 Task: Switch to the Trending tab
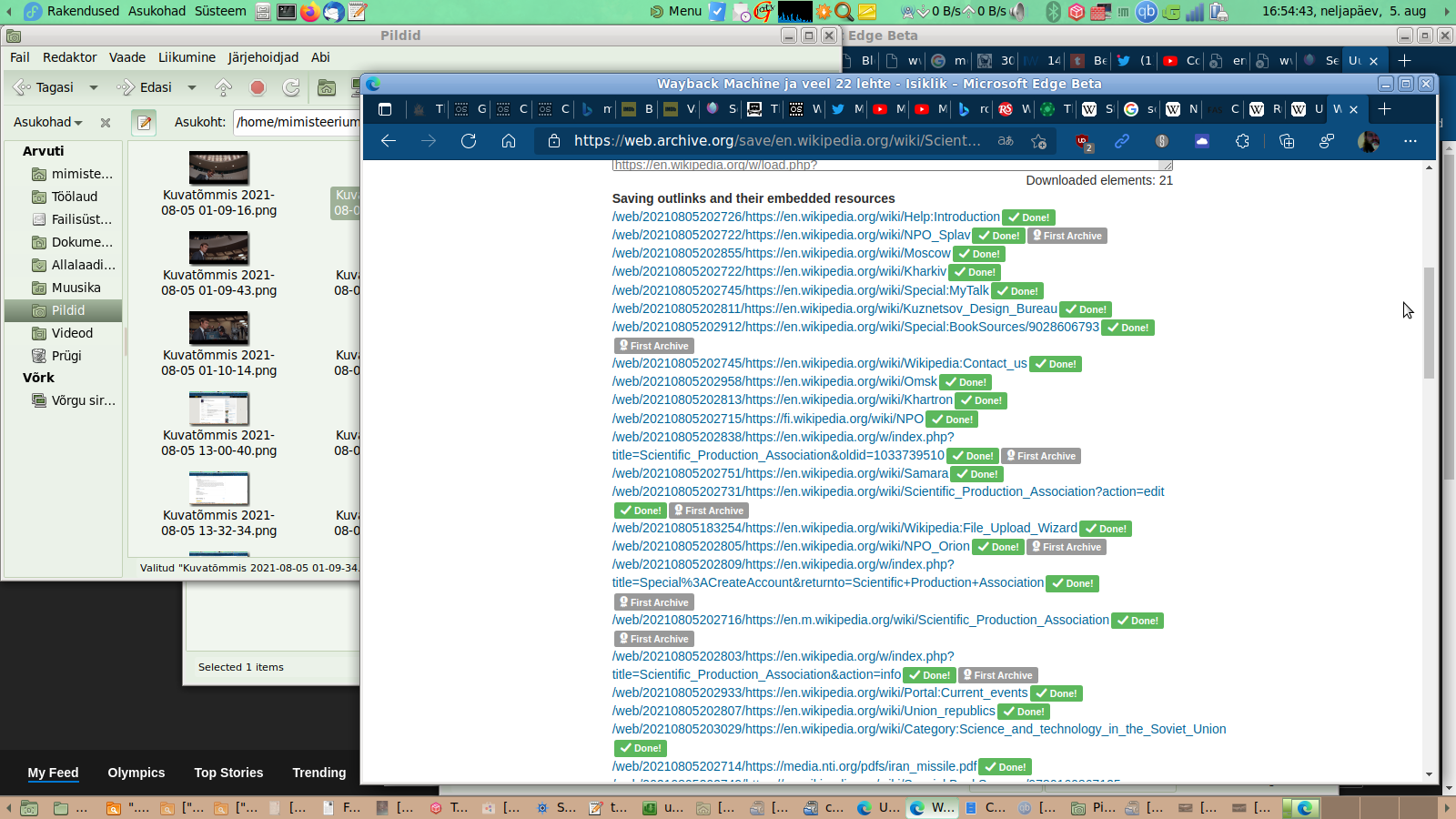319,773
